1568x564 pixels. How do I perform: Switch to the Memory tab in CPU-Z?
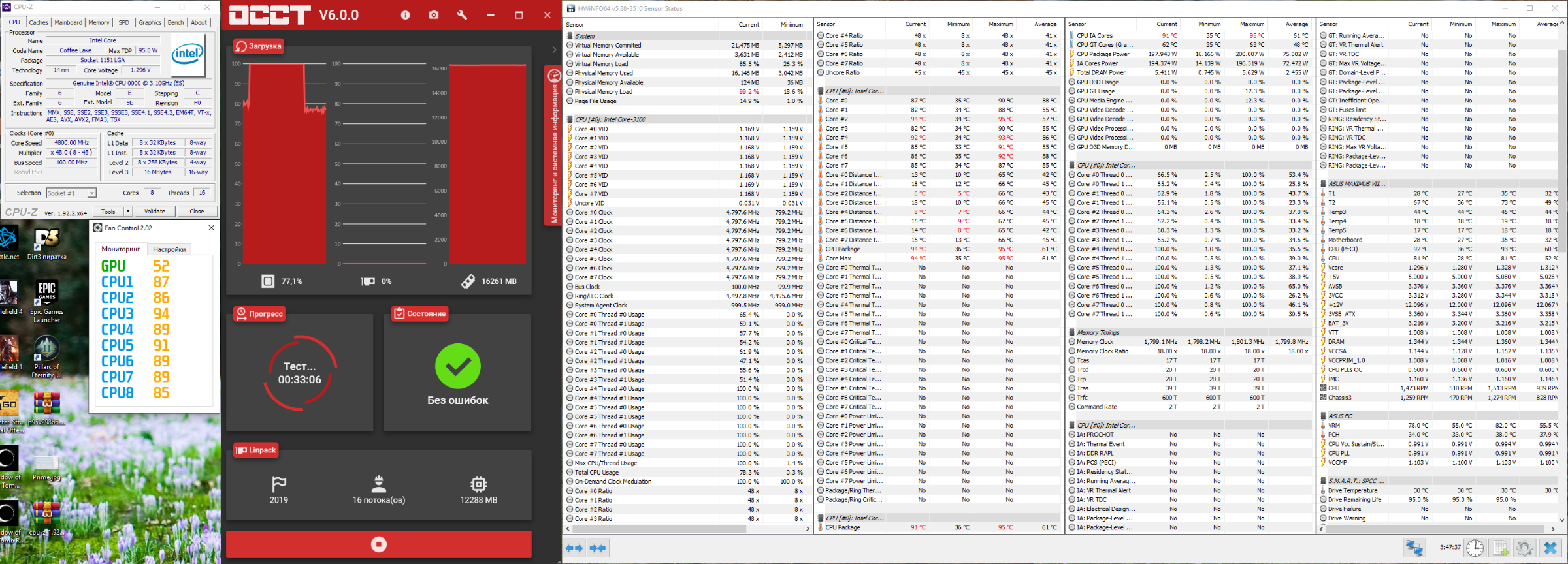tap(99, 22)
